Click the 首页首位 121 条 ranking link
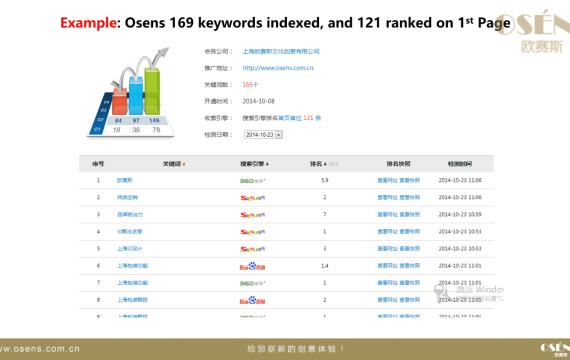Viewport: 570px width, 360px height. click(300, 118)
